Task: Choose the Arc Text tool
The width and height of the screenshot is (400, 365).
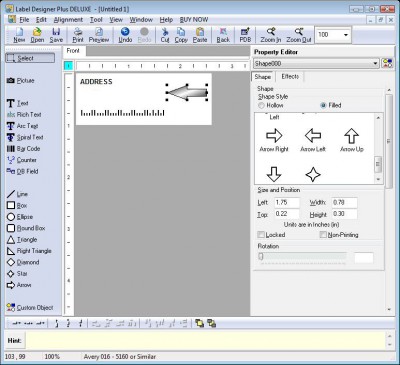Action: (x=22, y=126)
